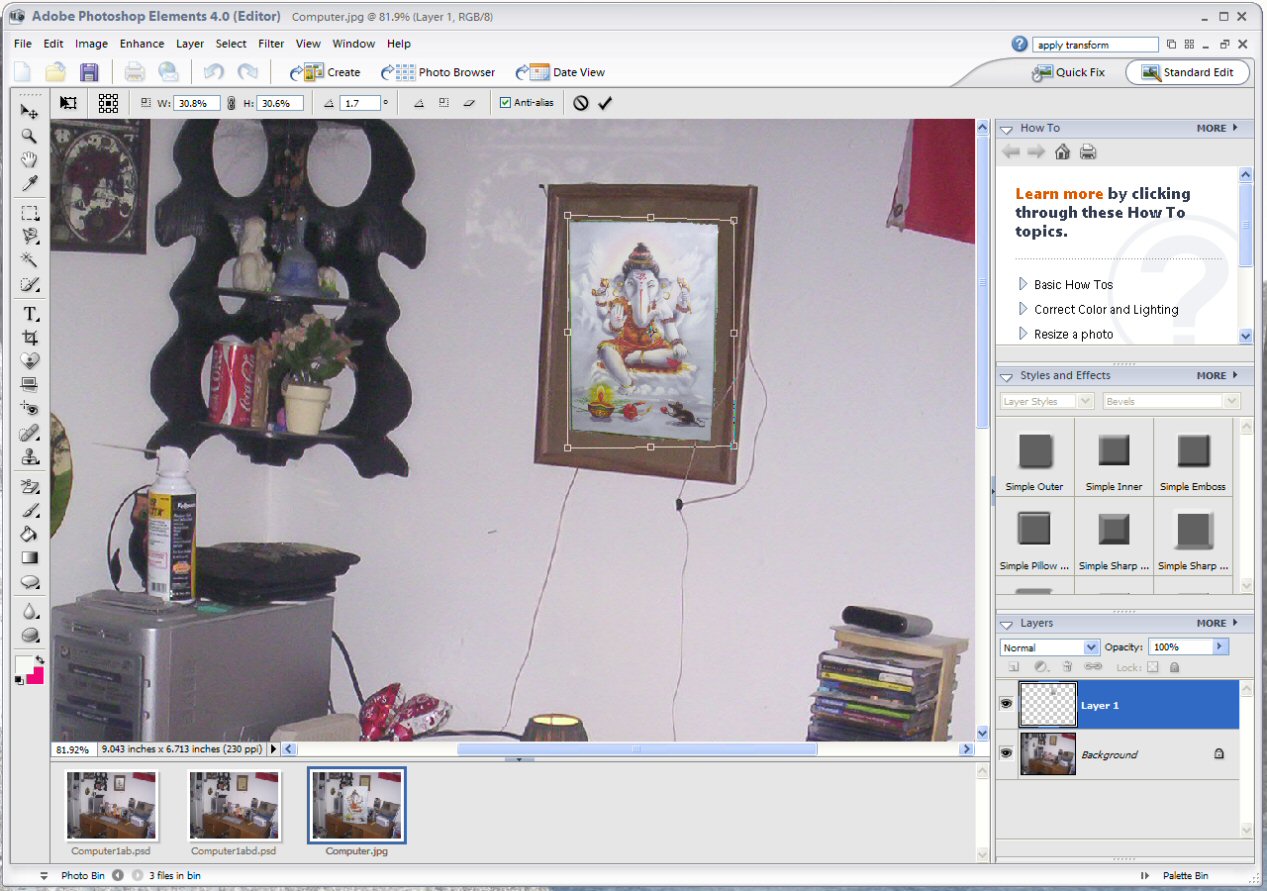Open the Window menu

pos(354,44)
